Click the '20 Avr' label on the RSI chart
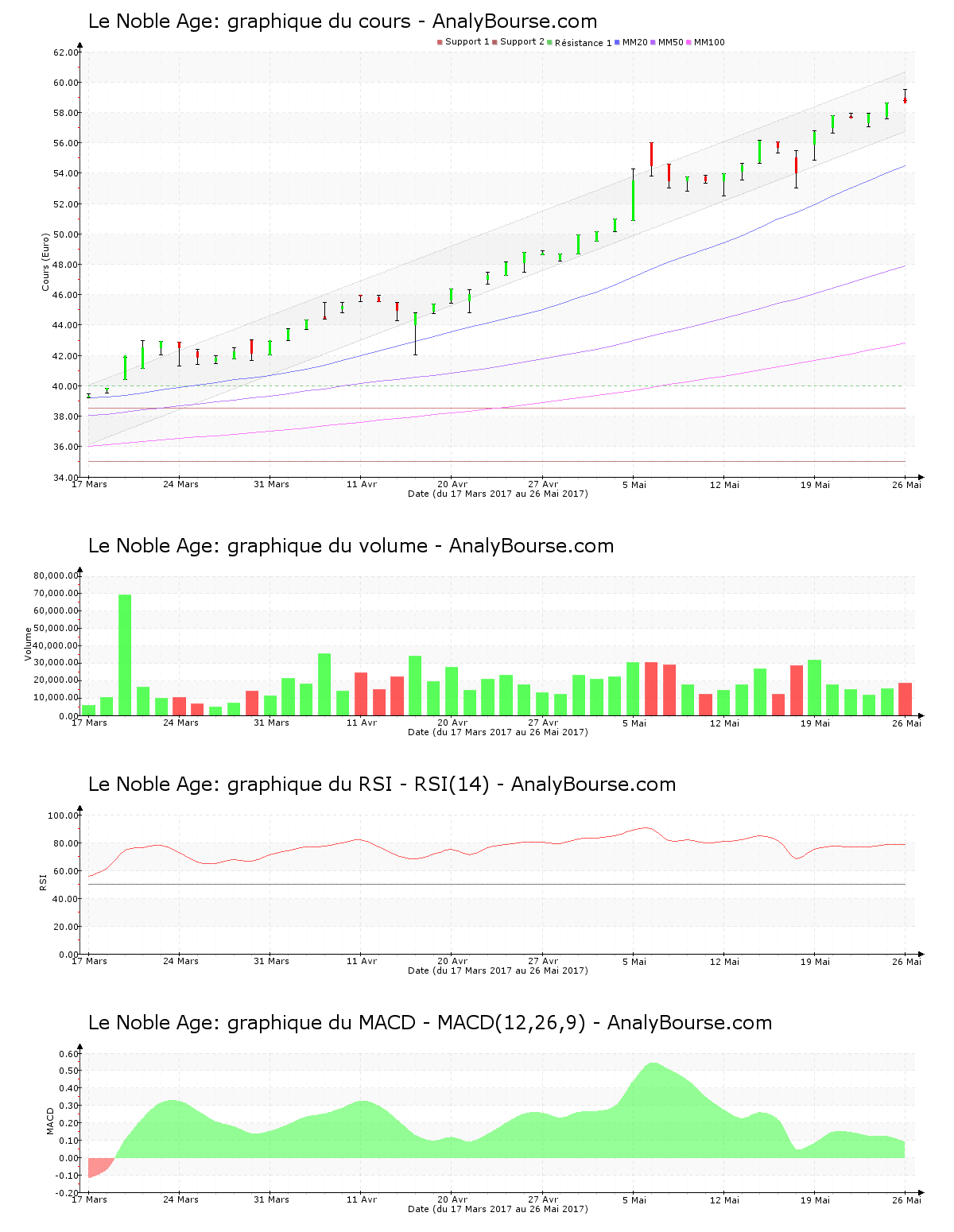 tap(452, 961)
